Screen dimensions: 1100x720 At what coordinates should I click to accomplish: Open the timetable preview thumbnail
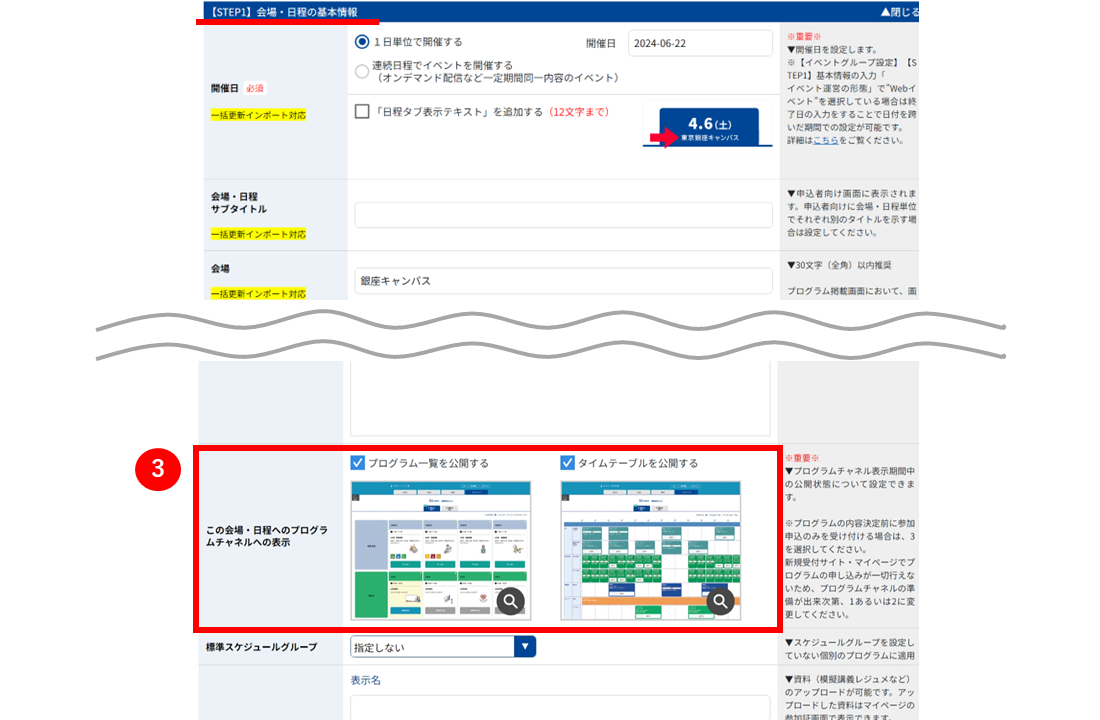[651, 550]
